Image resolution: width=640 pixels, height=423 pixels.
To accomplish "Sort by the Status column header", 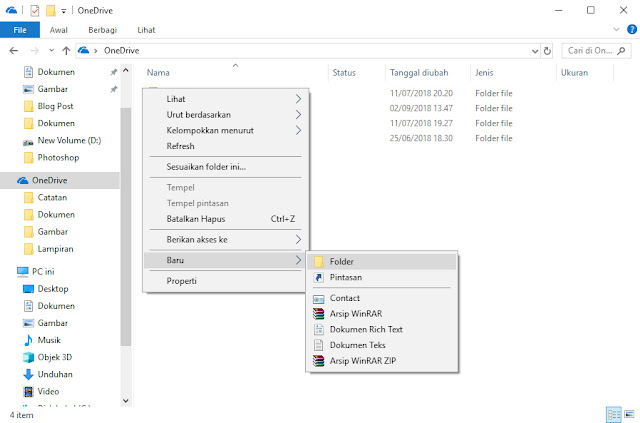I will click(x=344, y=73).
